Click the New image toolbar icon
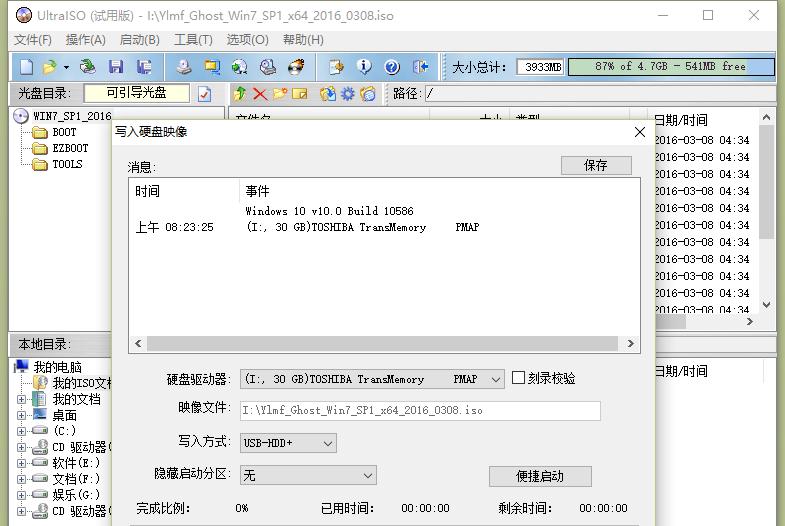Screen dimensions: 785x526 27,67
